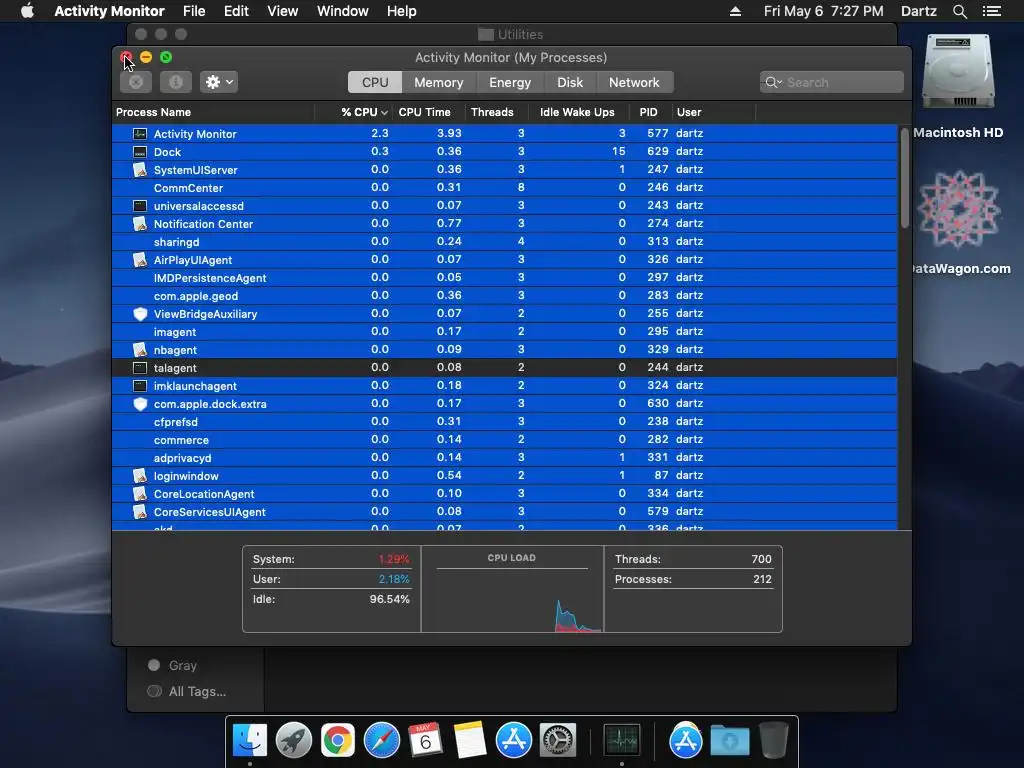The height and width of the screenshot is (768, 1024).
Task: Switch to the Memory tab
Action: (439, 82)
